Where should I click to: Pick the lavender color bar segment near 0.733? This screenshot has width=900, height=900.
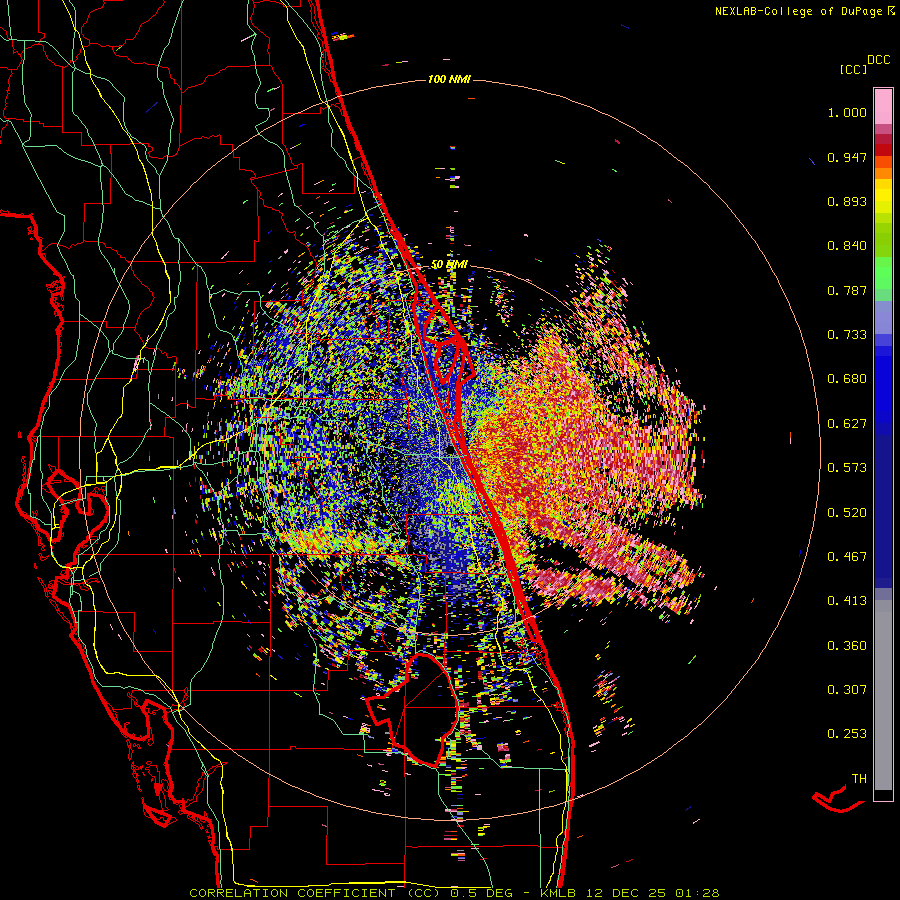(883, 317)
